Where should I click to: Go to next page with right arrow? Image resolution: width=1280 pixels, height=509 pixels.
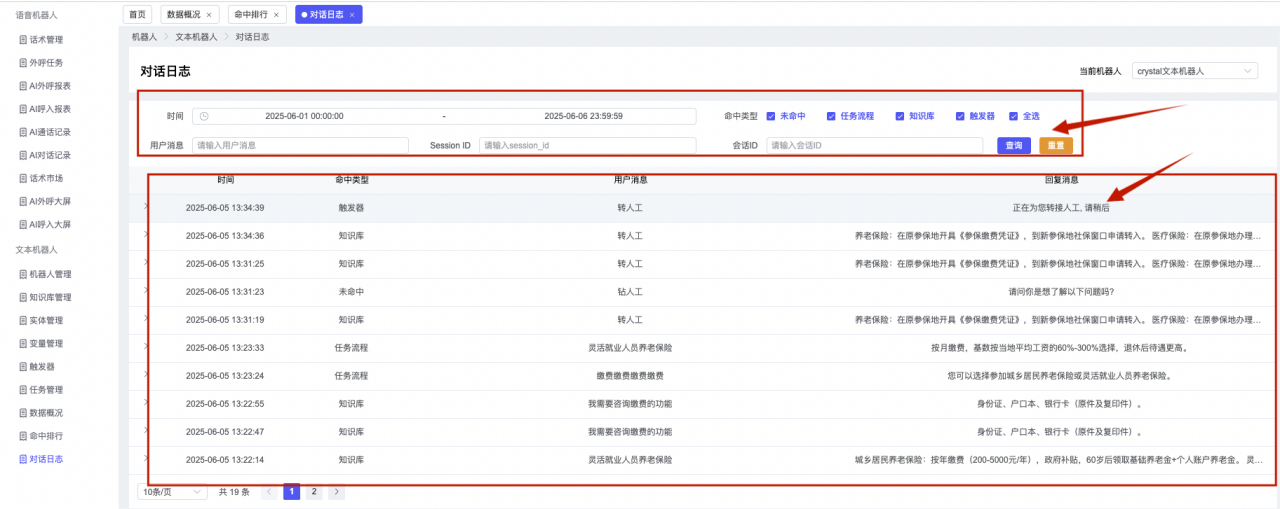coord(337,492)
